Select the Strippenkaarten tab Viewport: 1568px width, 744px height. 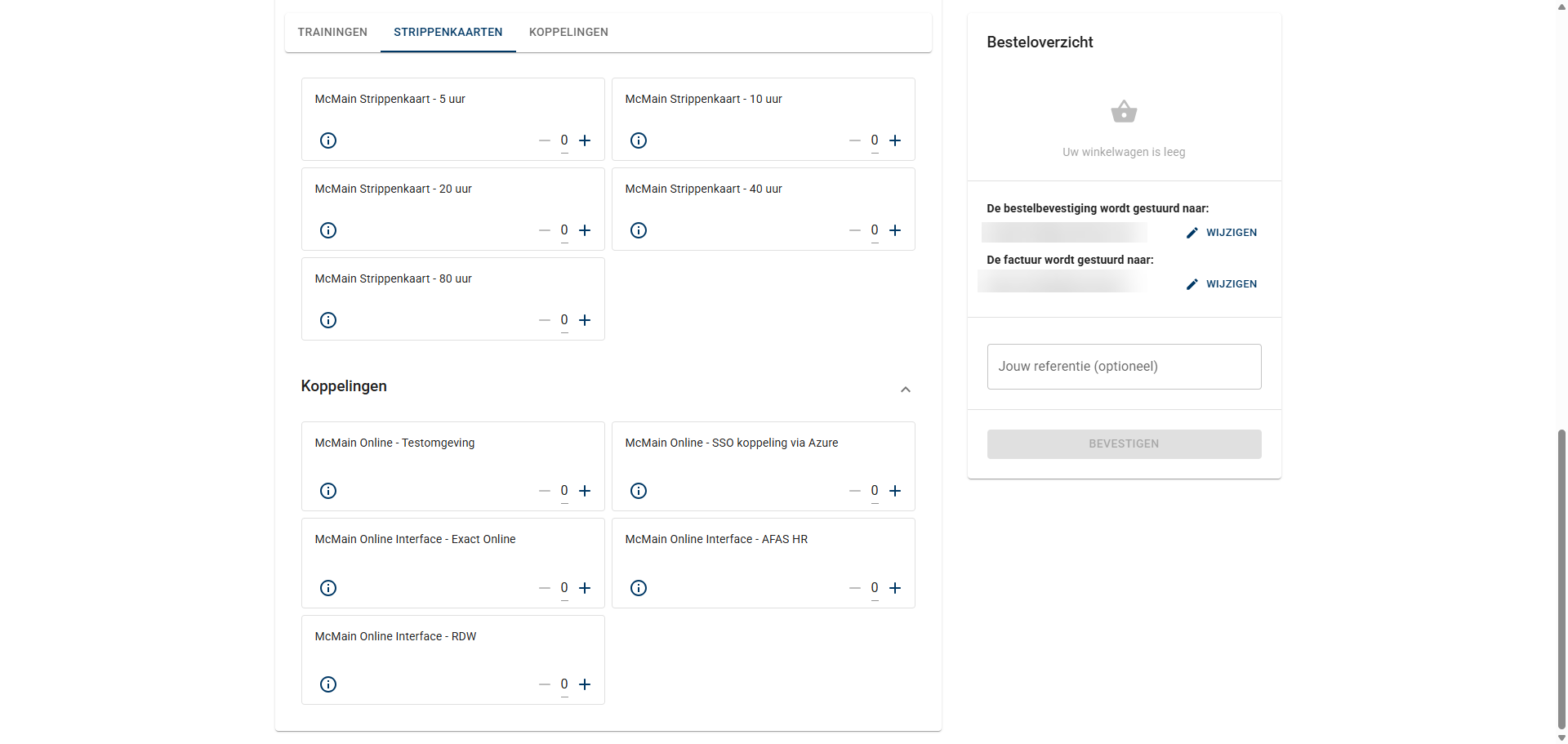click(x=448, y=33)
